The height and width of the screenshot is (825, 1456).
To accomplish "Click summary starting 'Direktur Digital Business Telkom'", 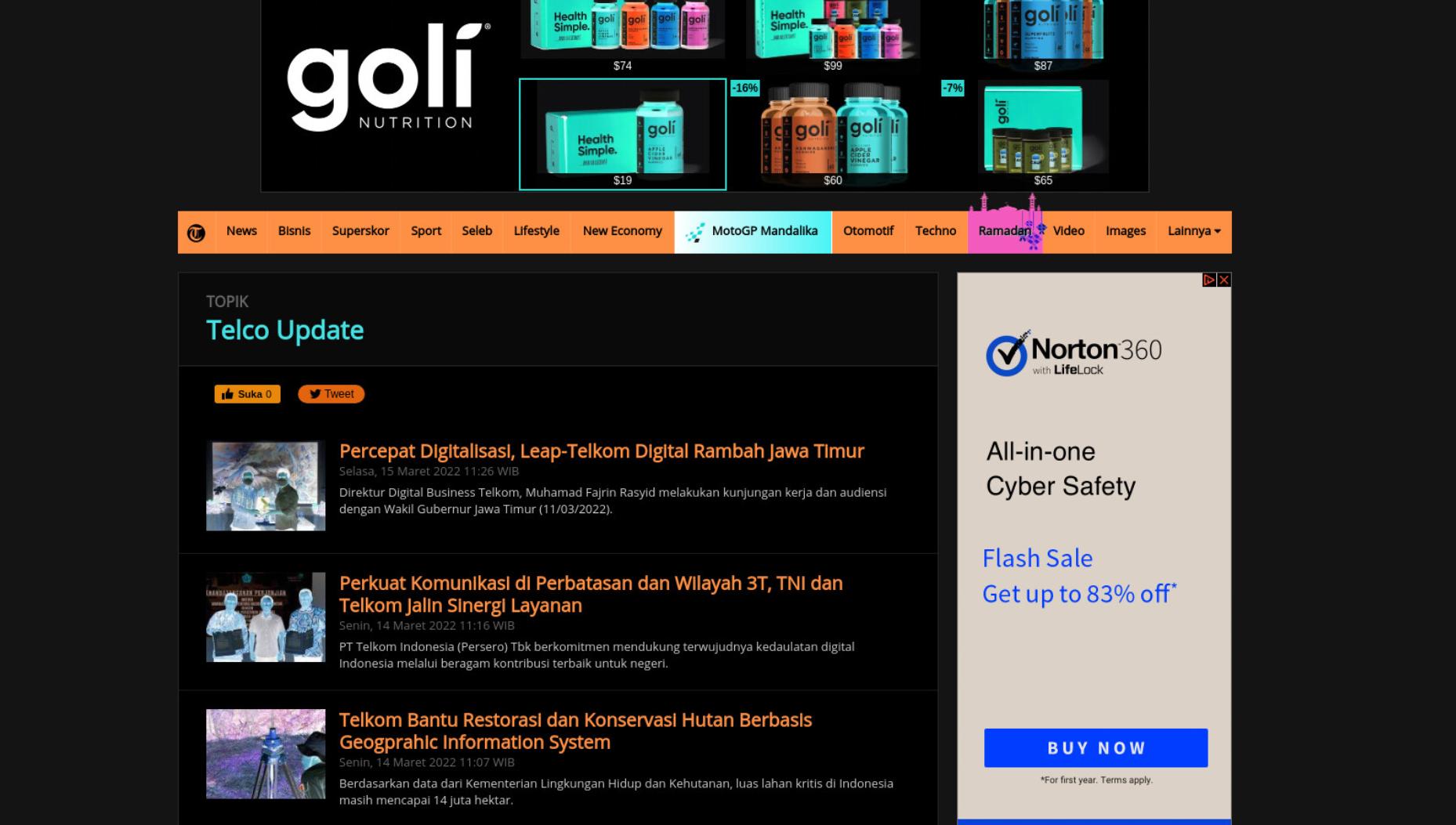I will 613,501.
